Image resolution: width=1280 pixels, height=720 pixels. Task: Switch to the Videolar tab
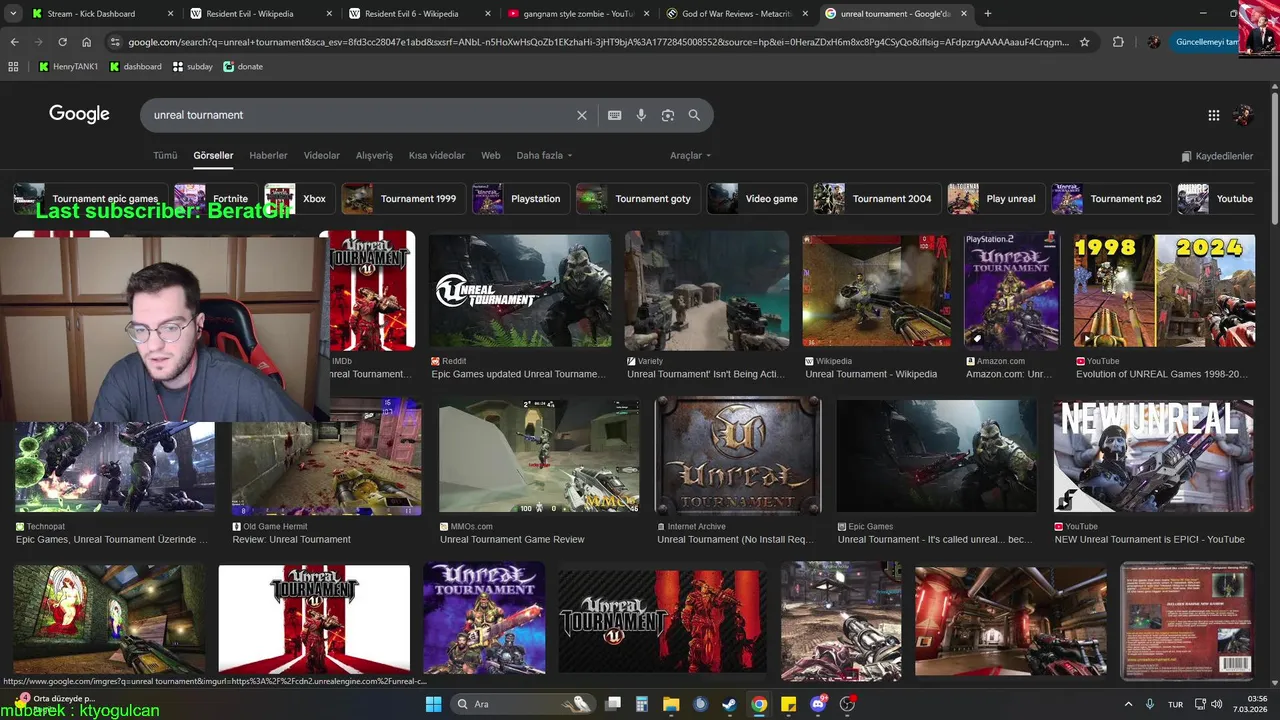322,156
